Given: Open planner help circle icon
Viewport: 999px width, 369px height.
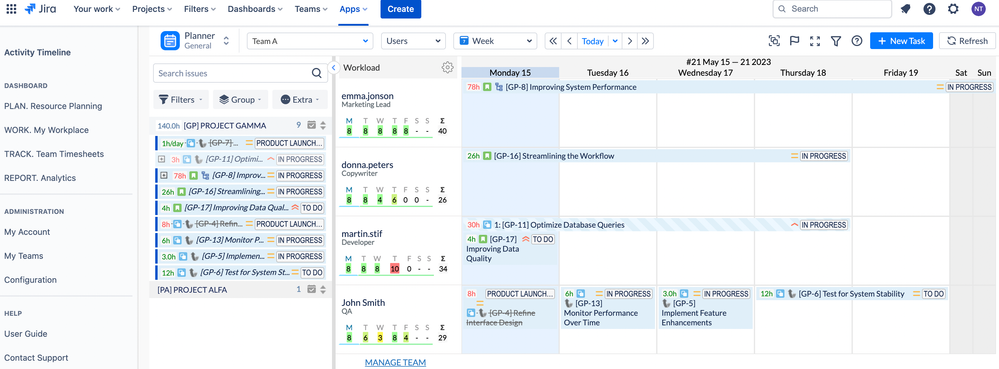Looking at the screenshot, I should point(857,41).
